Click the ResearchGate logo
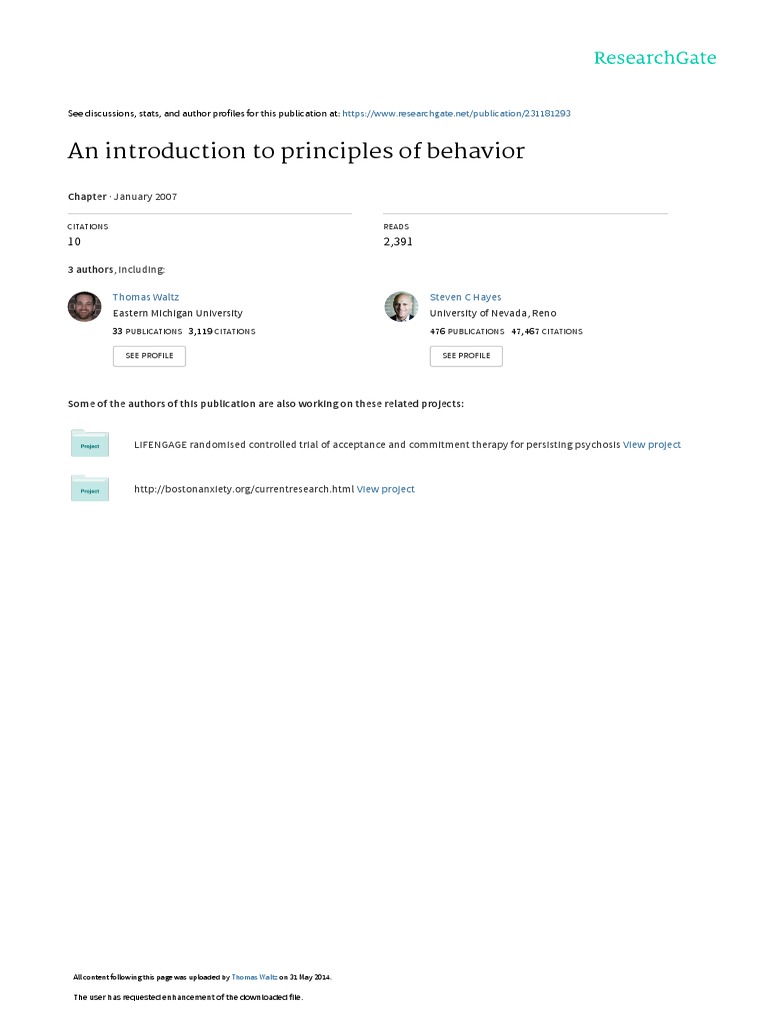Screen dimensions: 768x1024 click(655, 58)
